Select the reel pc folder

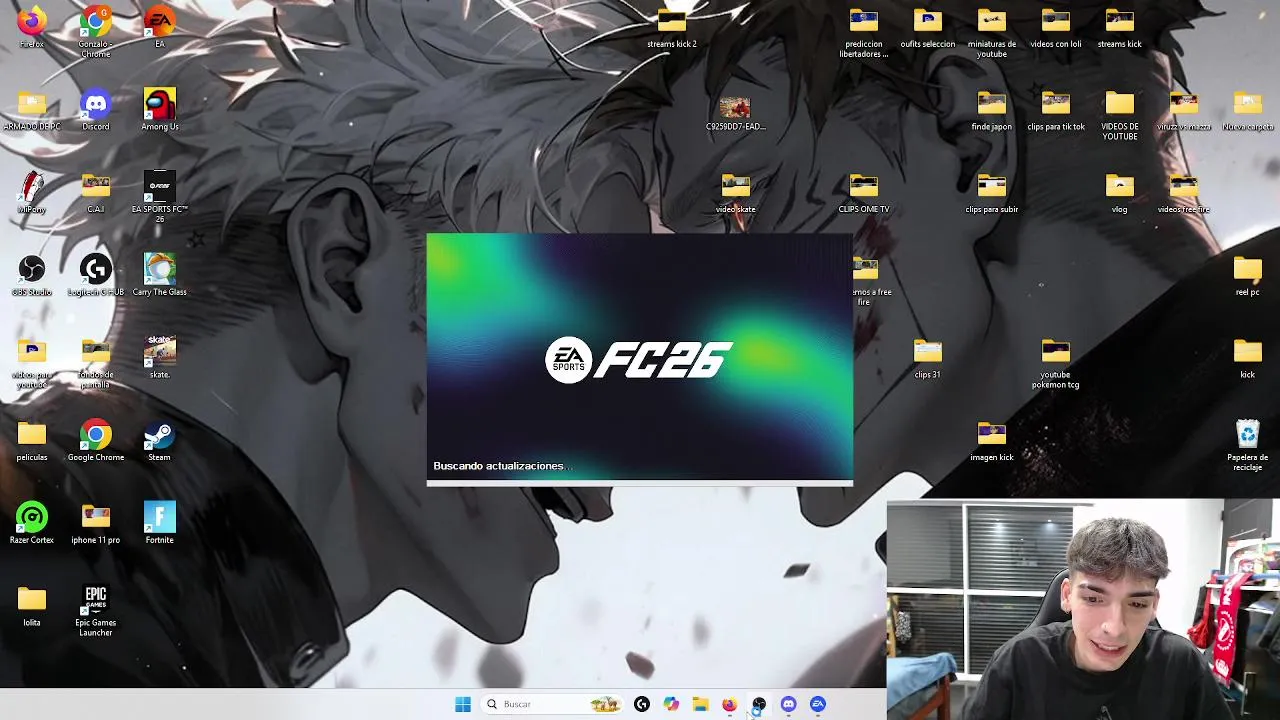point(1248,276)
